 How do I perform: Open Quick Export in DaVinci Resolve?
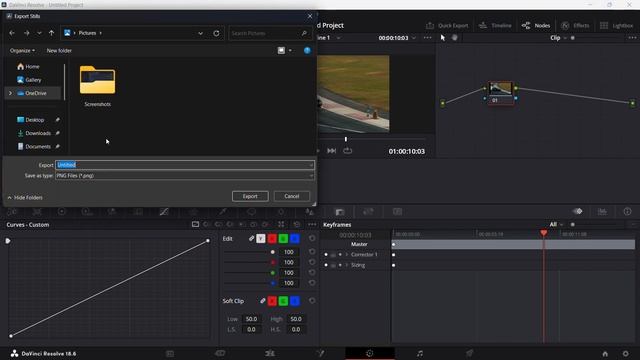pyautogui.click(x=447, y=25)
